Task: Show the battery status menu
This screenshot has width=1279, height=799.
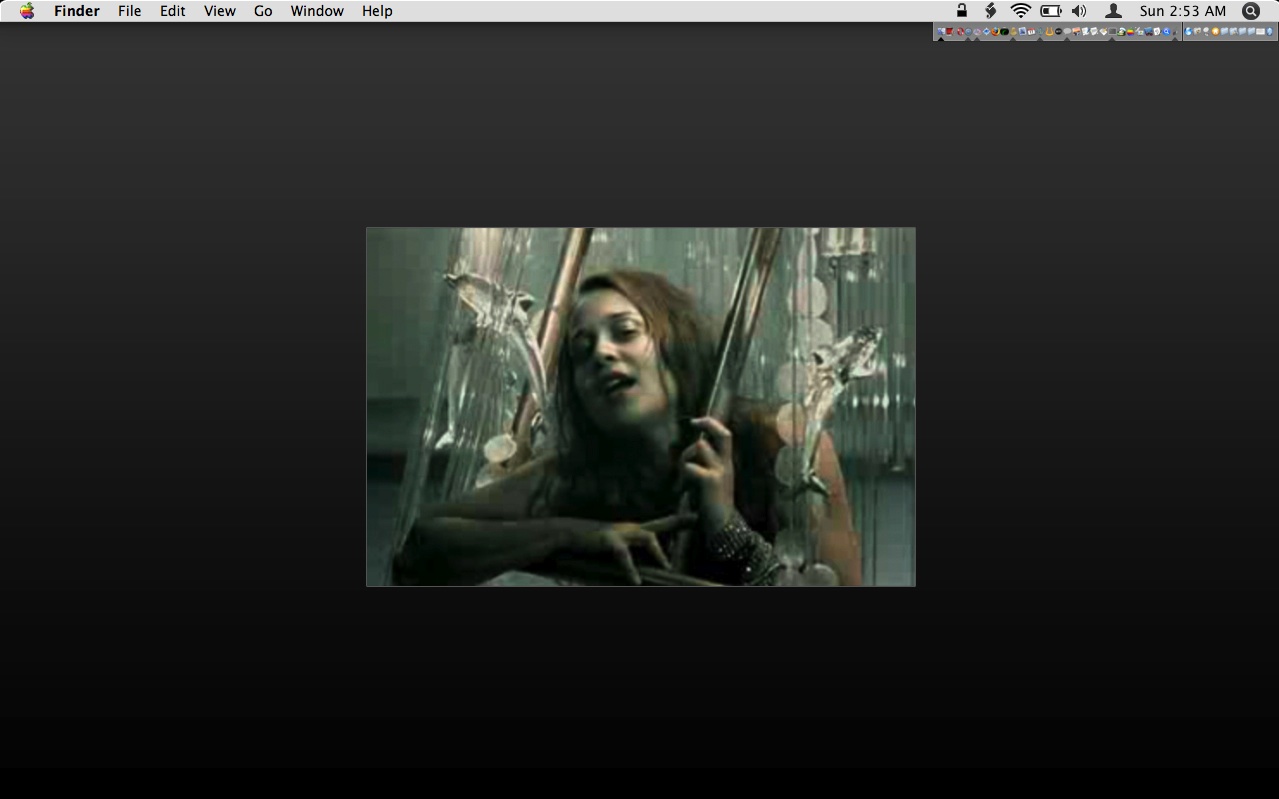Action: pyautogui.click(x=1051, y=11)
